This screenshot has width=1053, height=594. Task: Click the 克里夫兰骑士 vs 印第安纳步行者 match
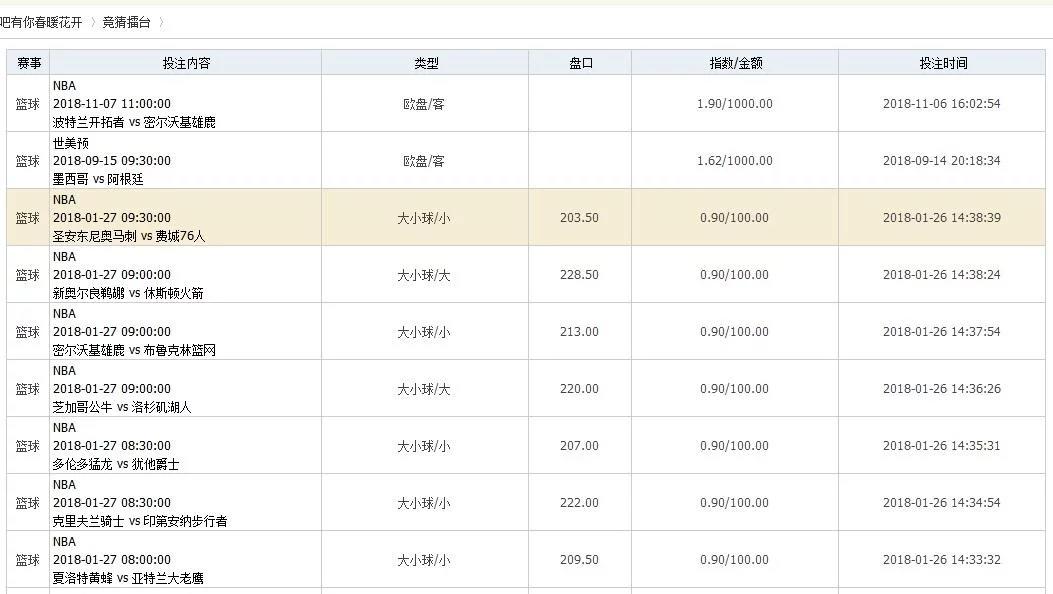(x=140, y=521)
